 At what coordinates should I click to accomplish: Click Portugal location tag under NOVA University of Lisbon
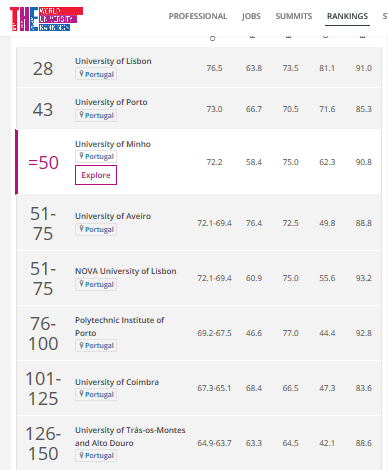pyautogui.click(x=96, y=284)
